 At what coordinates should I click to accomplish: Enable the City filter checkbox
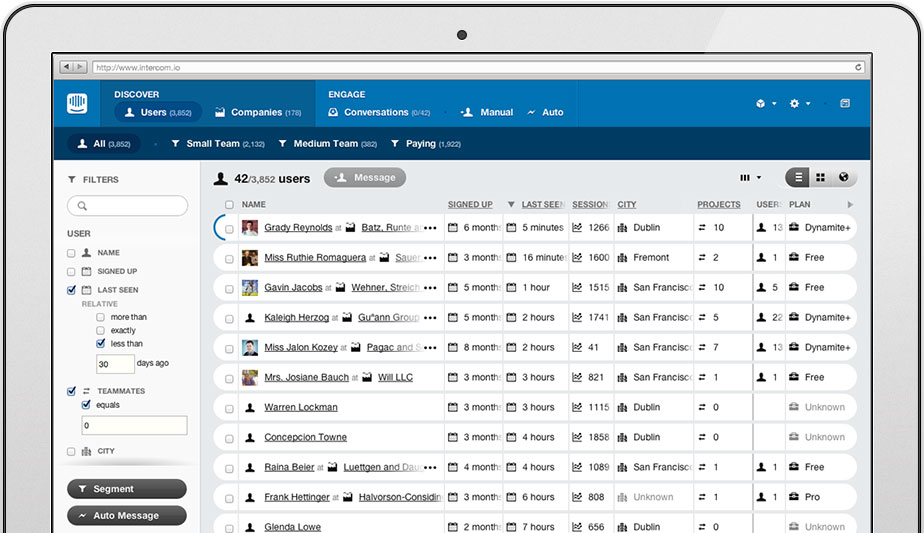[71, 452]
